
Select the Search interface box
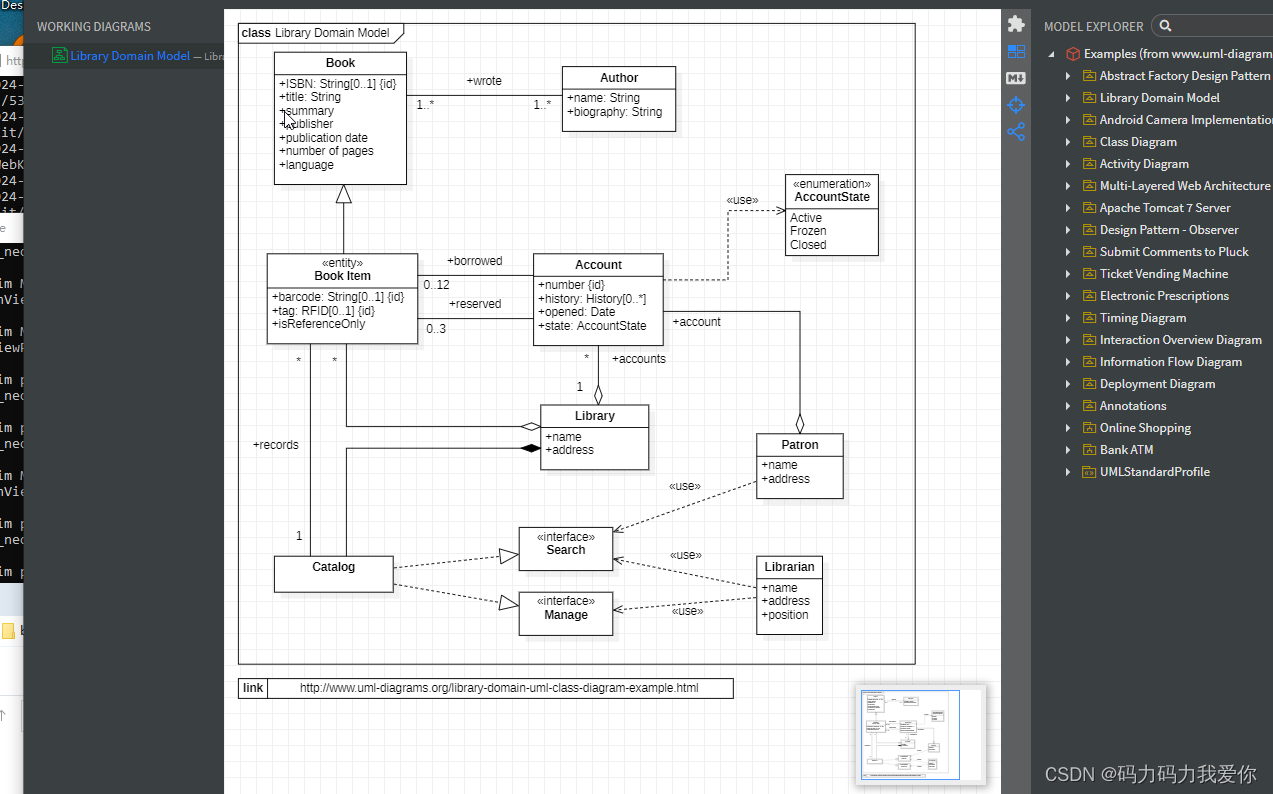pyautogui.click(x=565, y=549)
